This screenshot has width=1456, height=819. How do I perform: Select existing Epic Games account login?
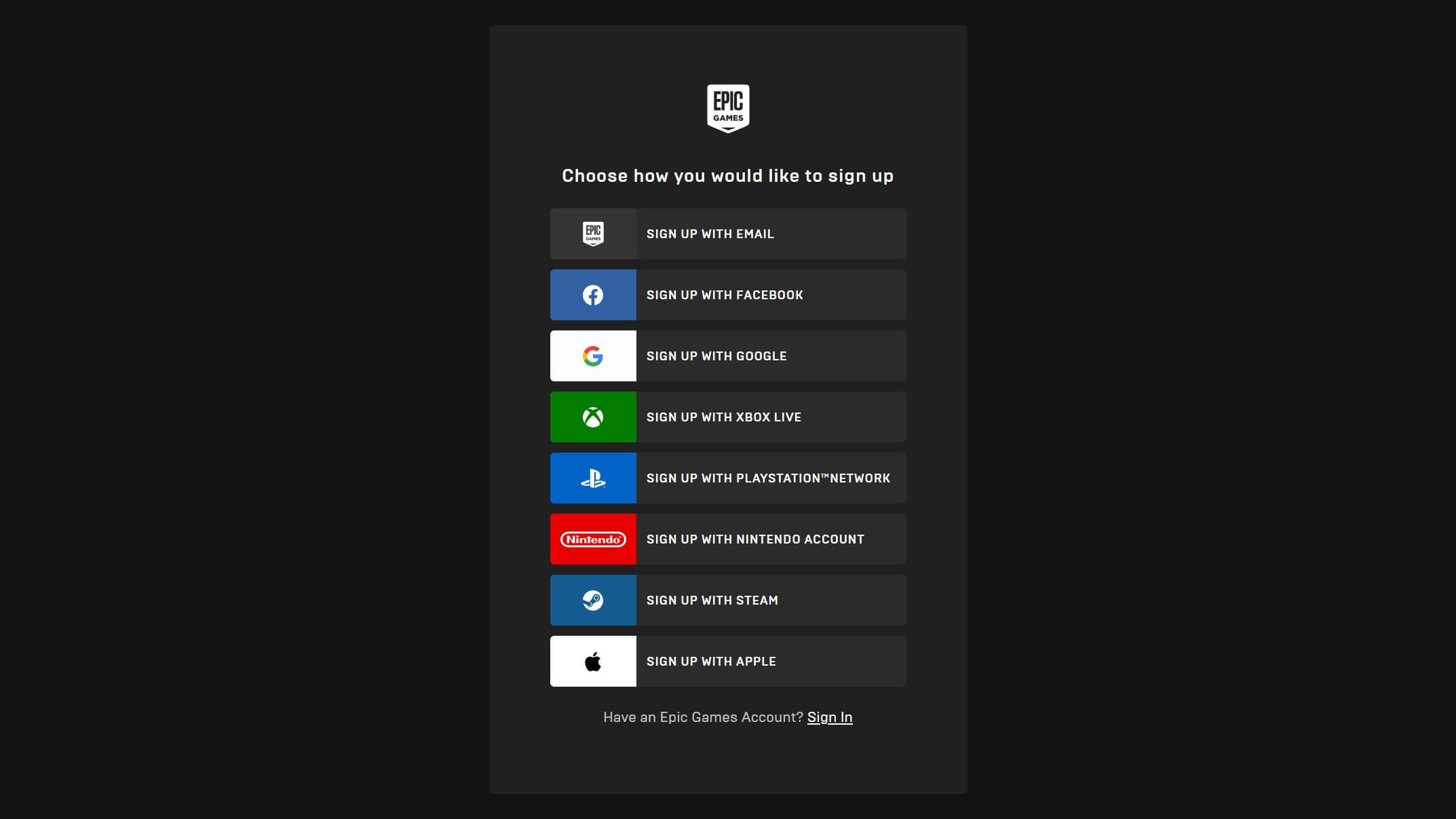coord(830,717)
